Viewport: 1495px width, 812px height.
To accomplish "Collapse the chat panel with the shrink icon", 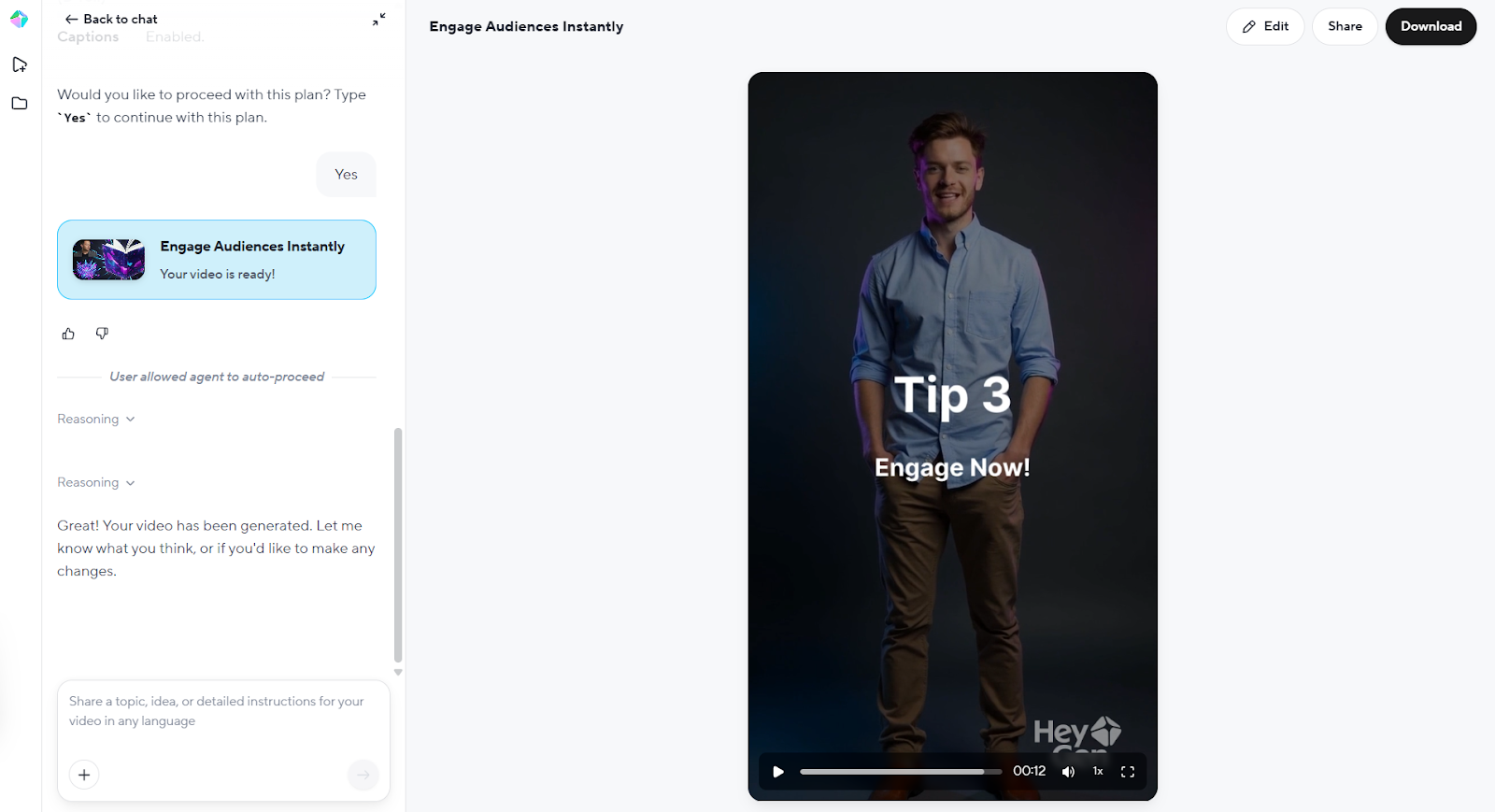I will [378, 19].
